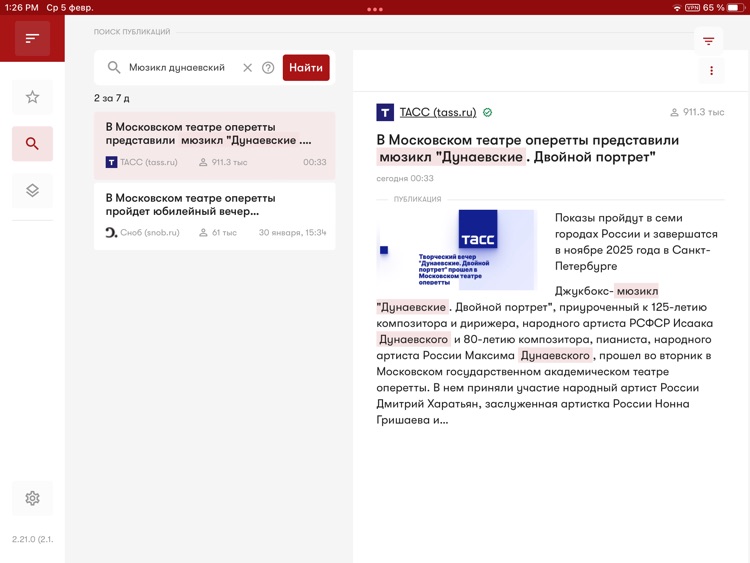
Task: Select the ТАСС result about мюзикл Дунаевские
Action: click(x=214, y=145)
